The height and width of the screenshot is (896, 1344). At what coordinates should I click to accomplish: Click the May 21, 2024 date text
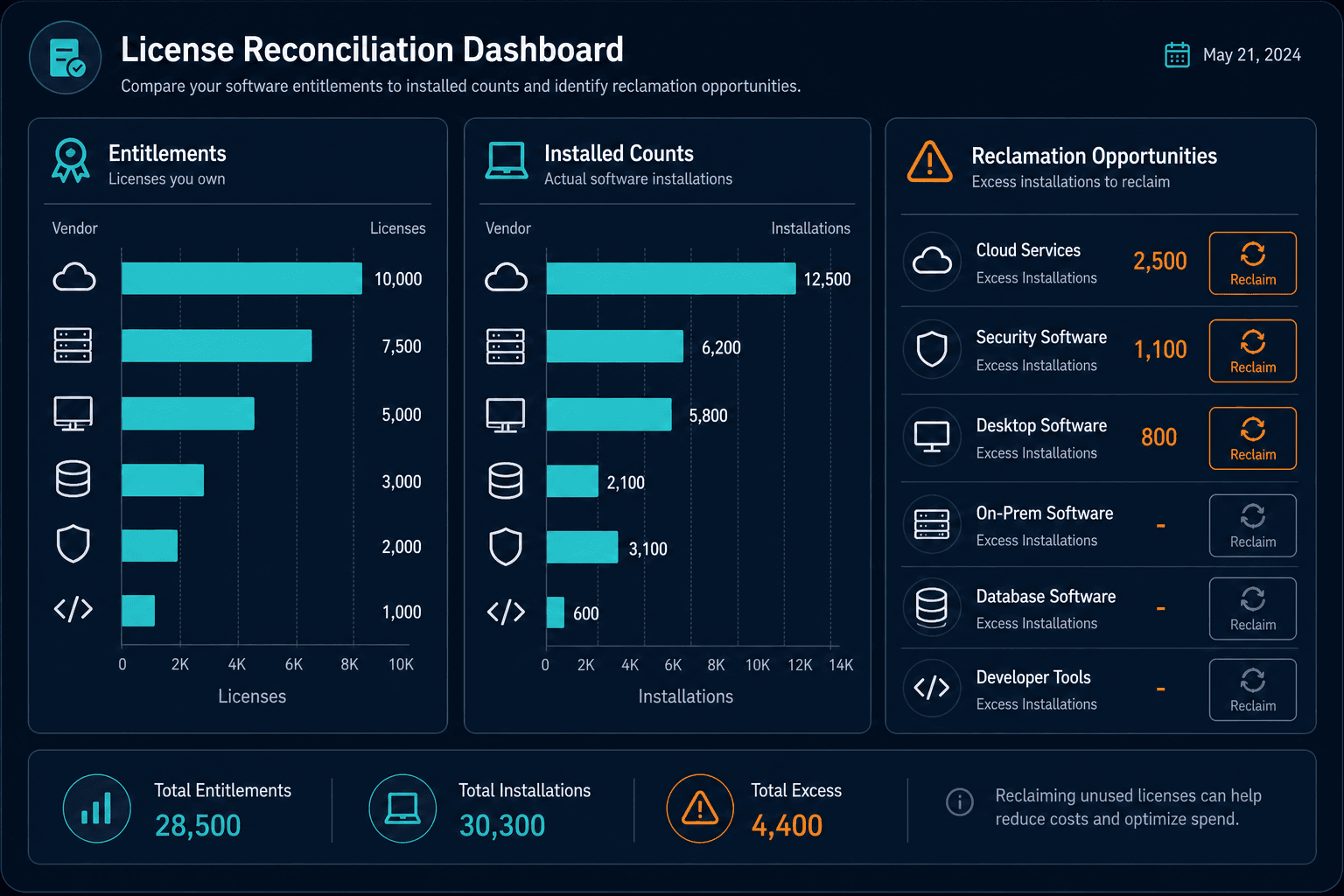pyautogui.click(x=1252, y=55)
